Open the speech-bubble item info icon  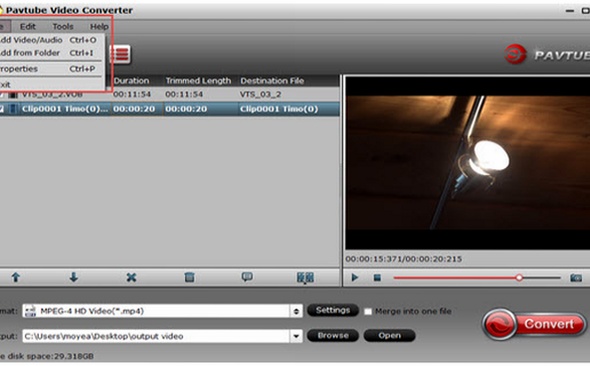tap(247, 278)
